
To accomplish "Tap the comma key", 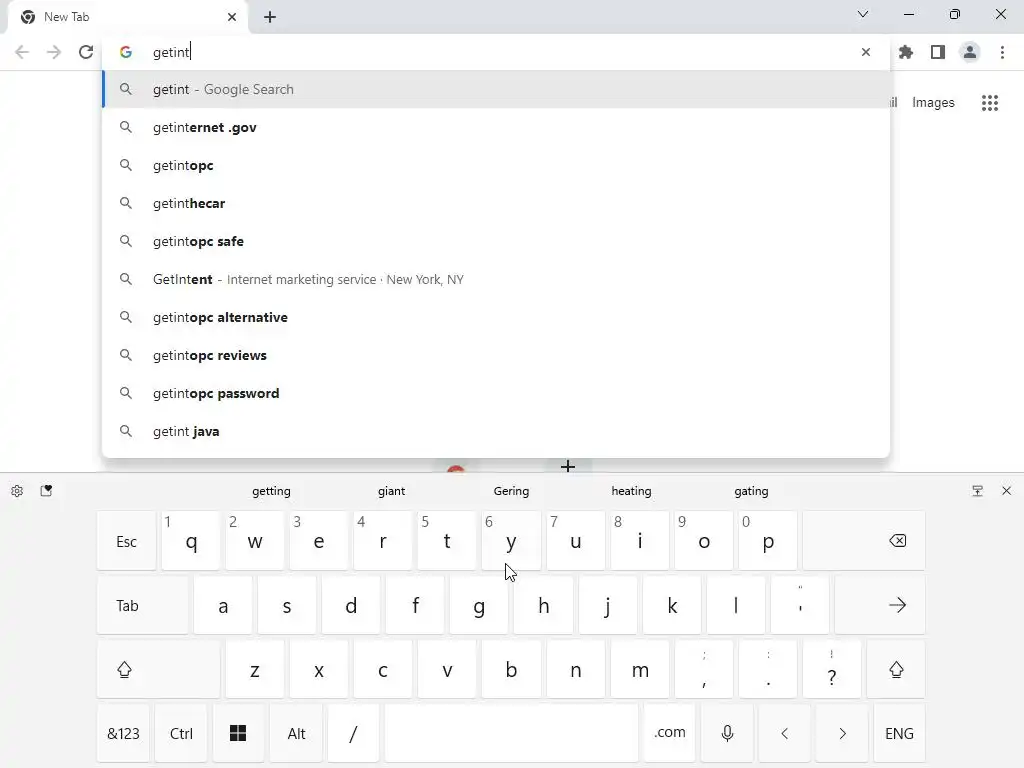I will click(704, 669).
